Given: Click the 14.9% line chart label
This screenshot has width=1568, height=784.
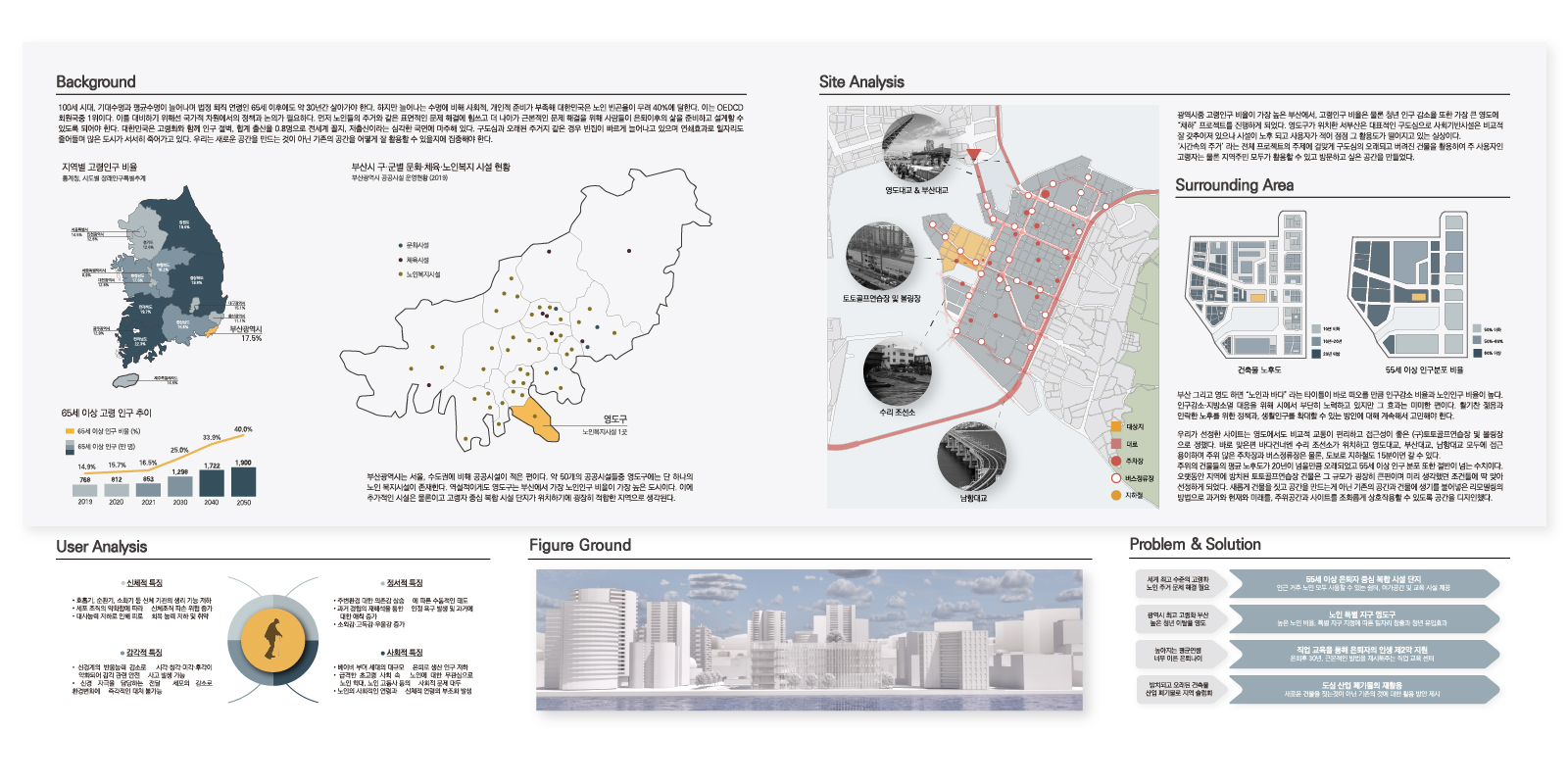Looking at the screenshot, I should tap(86, 466).
